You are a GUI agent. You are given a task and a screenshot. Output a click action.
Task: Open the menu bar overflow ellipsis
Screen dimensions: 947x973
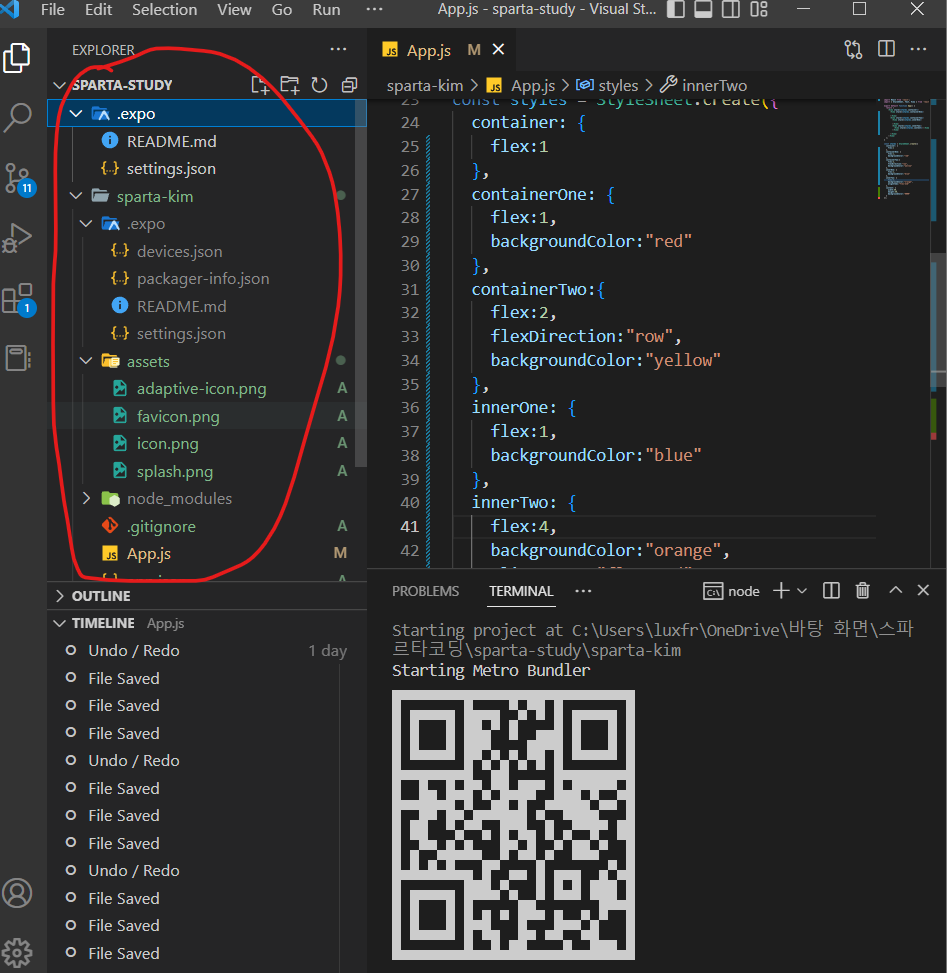374,10
